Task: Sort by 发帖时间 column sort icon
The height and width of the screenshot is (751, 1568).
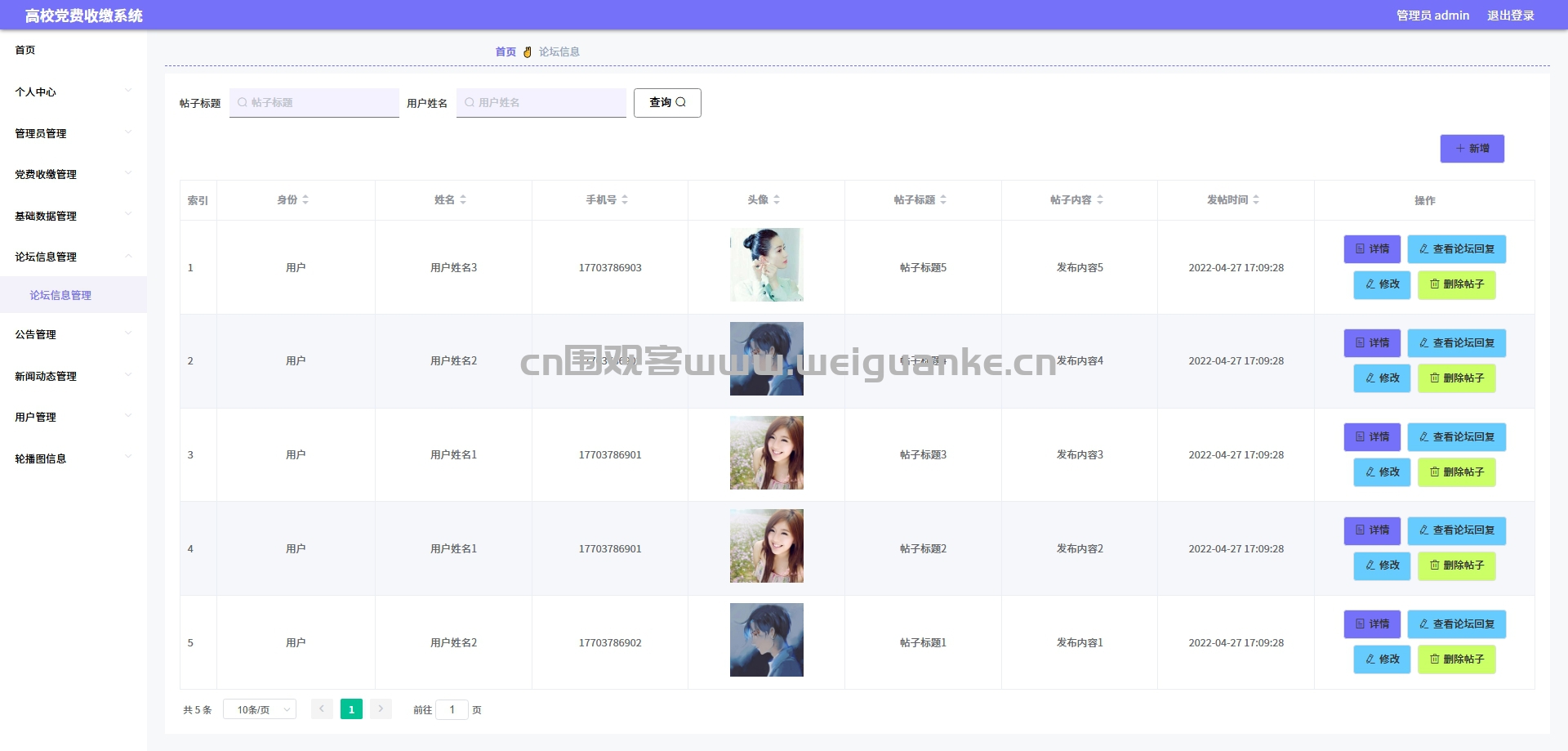Action: pos(1256,200)
